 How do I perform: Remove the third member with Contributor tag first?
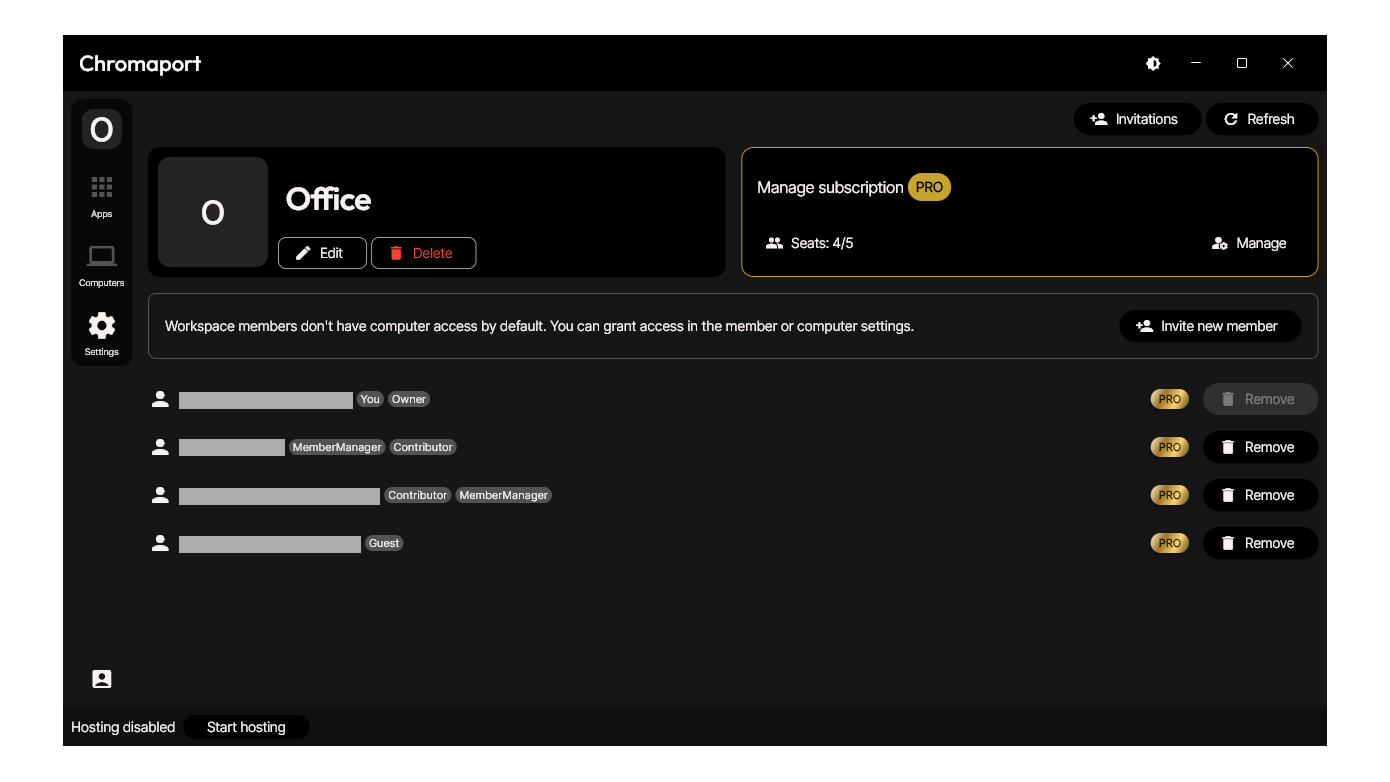(x=1259, y=495)
